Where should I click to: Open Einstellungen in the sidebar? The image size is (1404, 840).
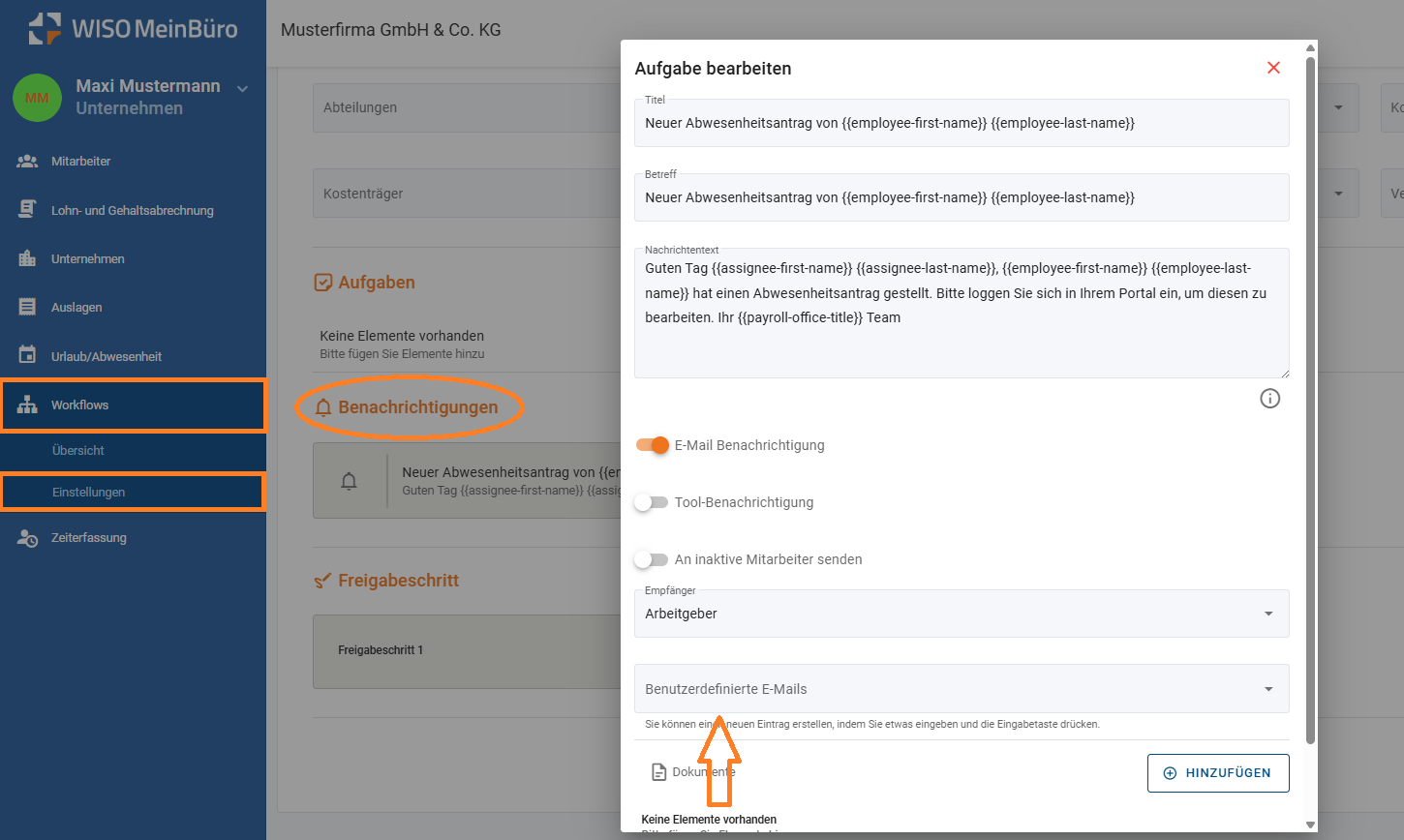tap(89, 493)
